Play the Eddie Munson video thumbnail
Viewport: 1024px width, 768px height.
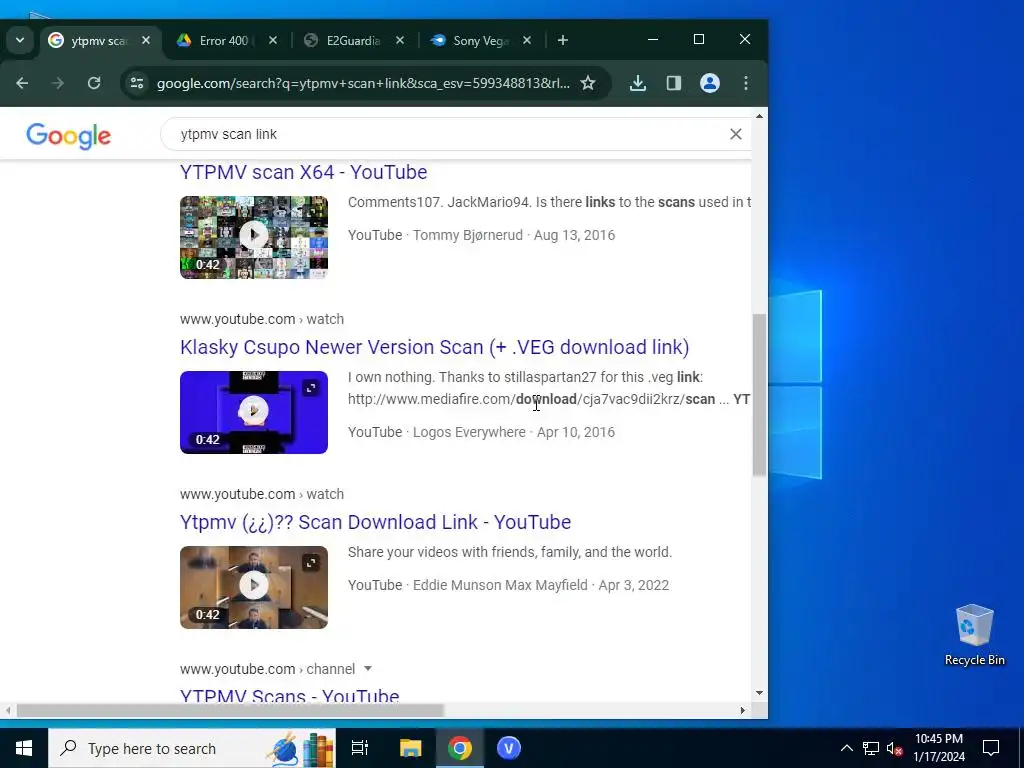coord(254,587)
